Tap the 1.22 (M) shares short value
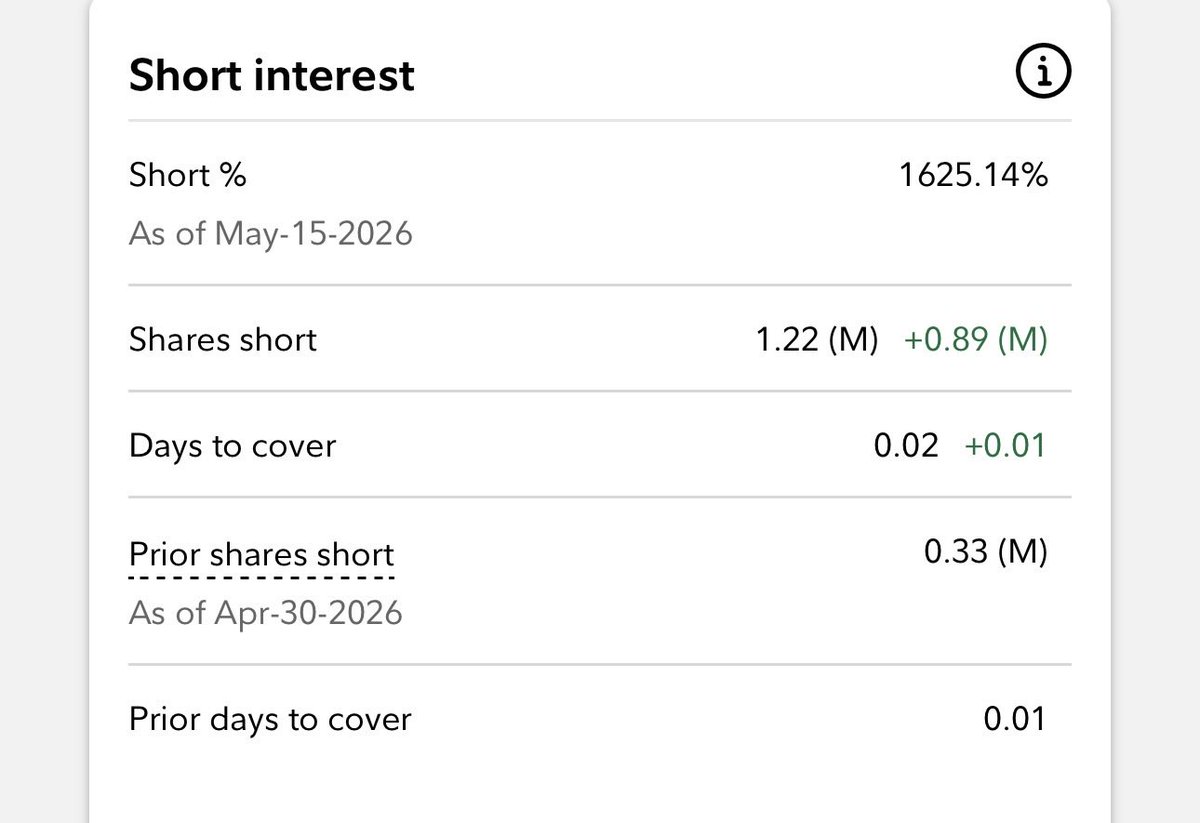The width and height of the screenshot is (1200, 823). [817, 340]
